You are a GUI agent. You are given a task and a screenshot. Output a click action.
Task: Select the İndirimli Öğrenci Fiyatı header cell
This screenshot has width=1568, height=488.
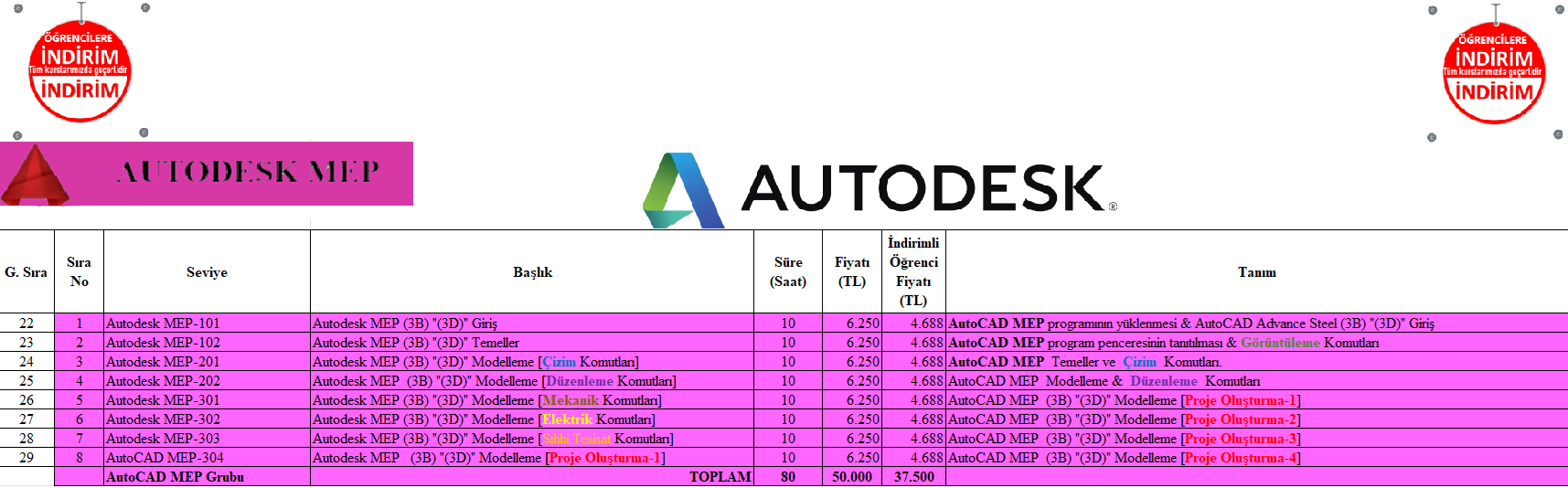tap(913, 272)
